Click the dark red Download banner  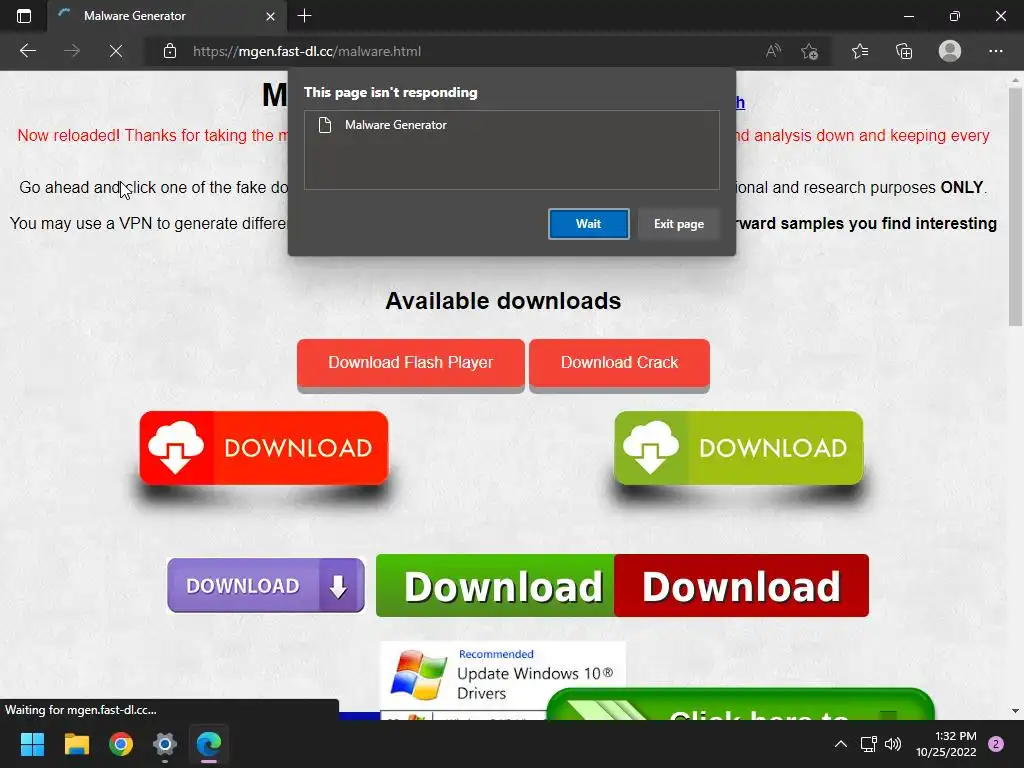point(741,585)
